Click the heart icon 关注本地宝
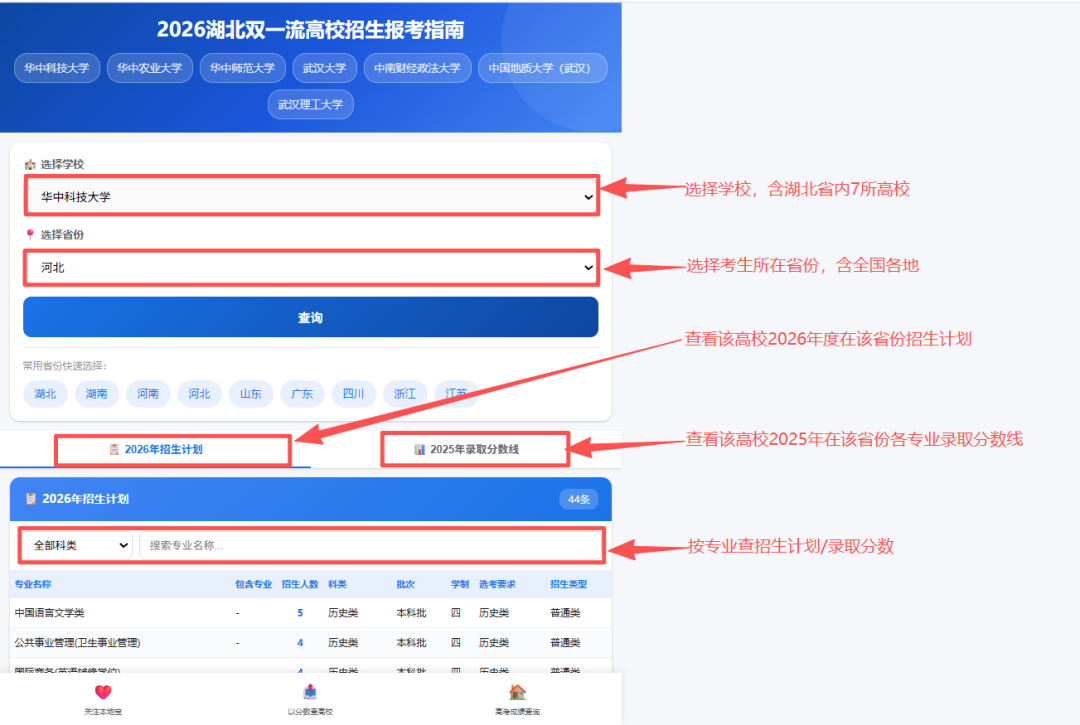 (x=103, y=692)
